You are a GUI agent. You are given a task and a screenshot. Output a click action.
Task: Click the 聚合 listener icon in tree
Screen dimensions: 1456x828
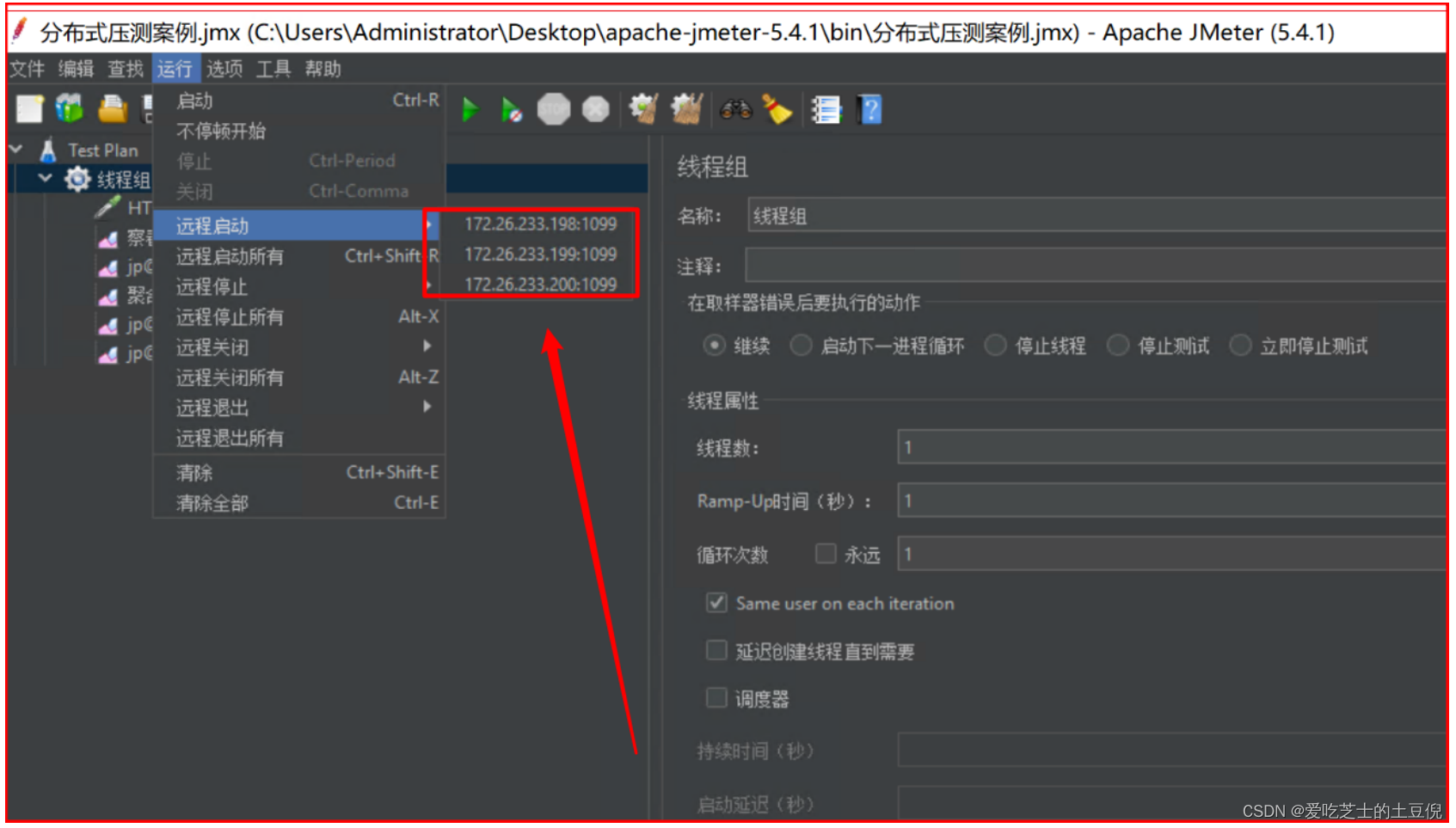click(x=108, y=297)
